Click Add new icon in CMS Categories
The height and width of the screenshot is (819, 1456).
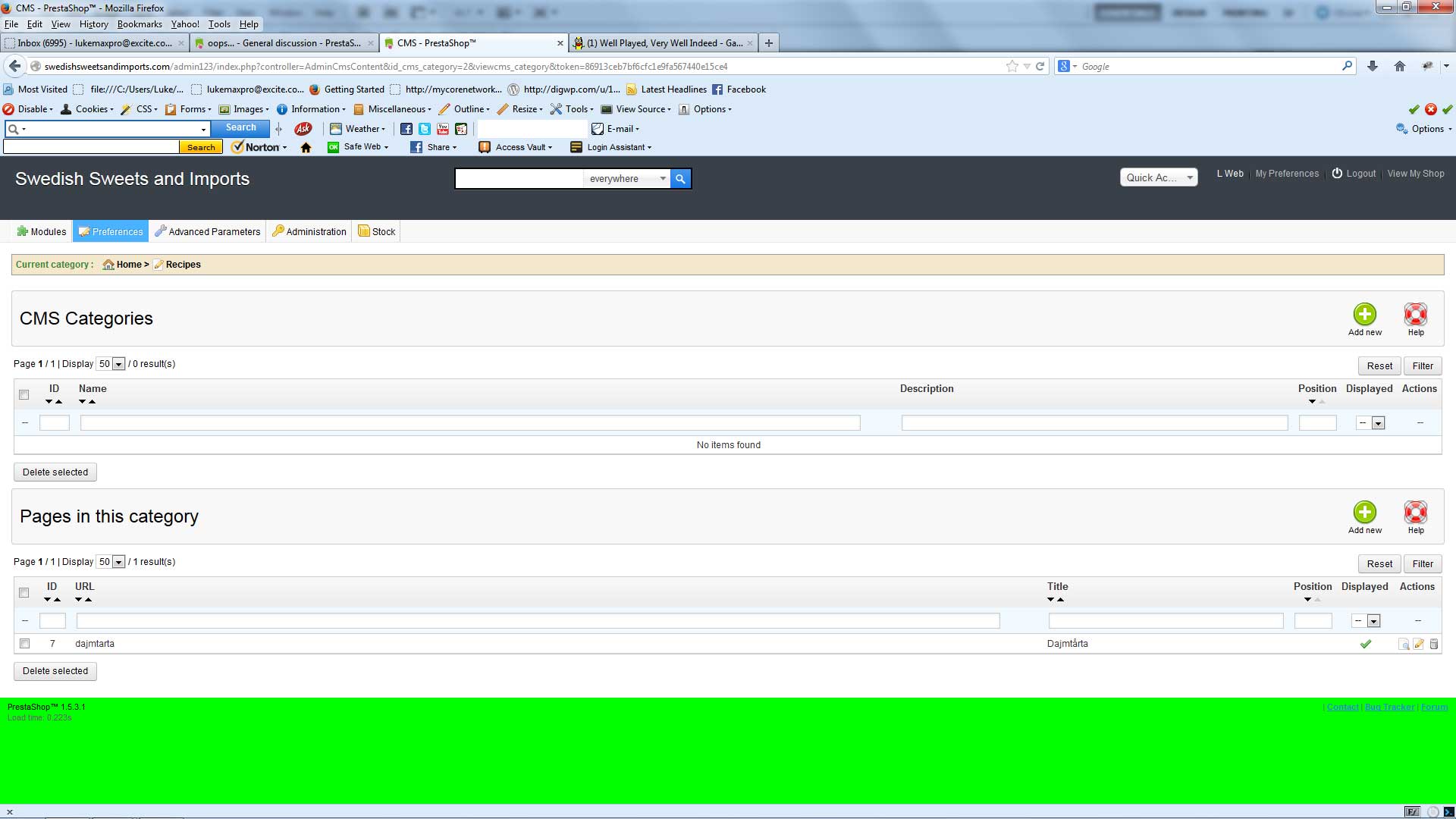1364,315
